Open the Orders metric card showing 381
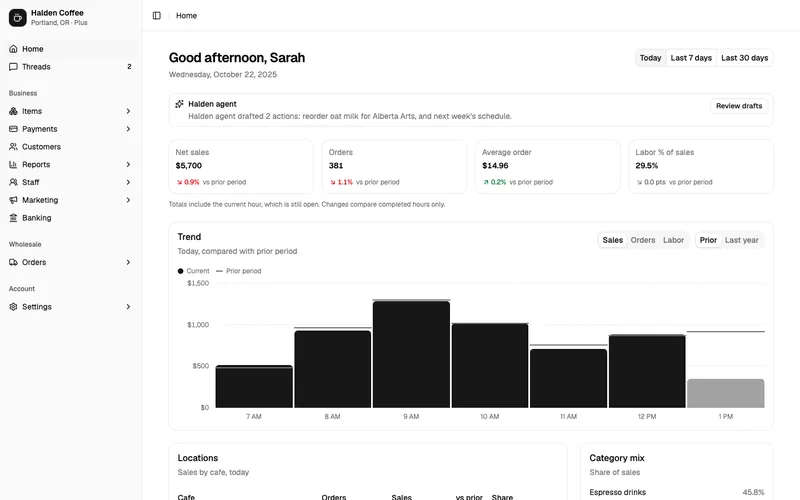Screen dimensions: 800x500 tap(394, 167)
